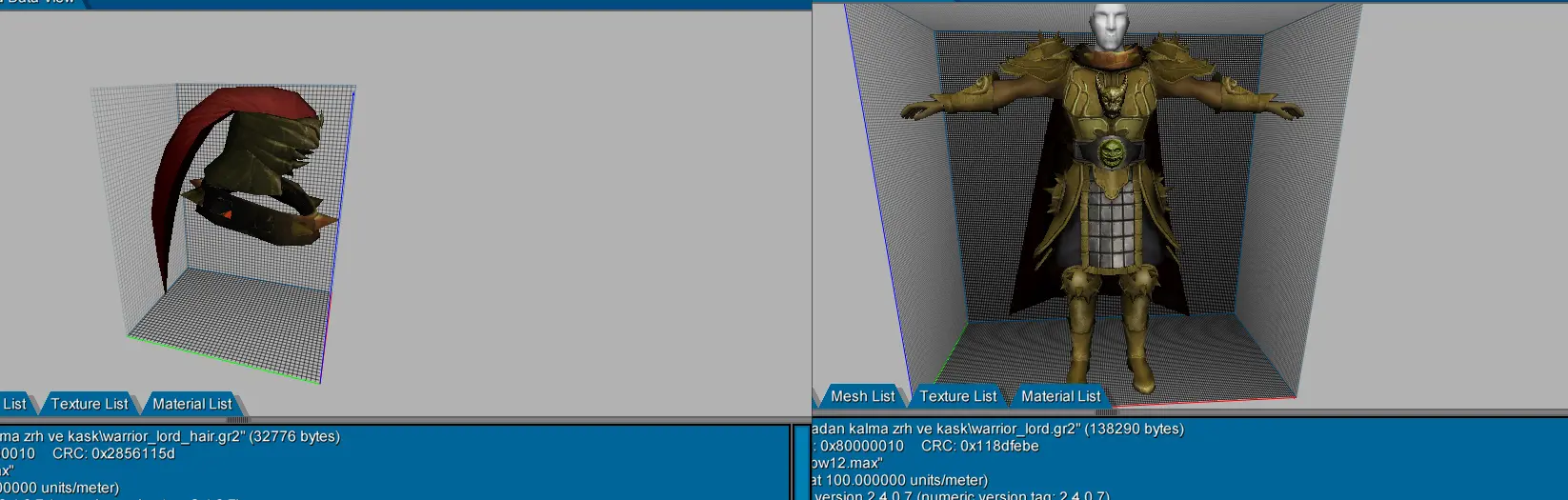
Task: Open Material List tab in left viewer
Action: (192, 404)
